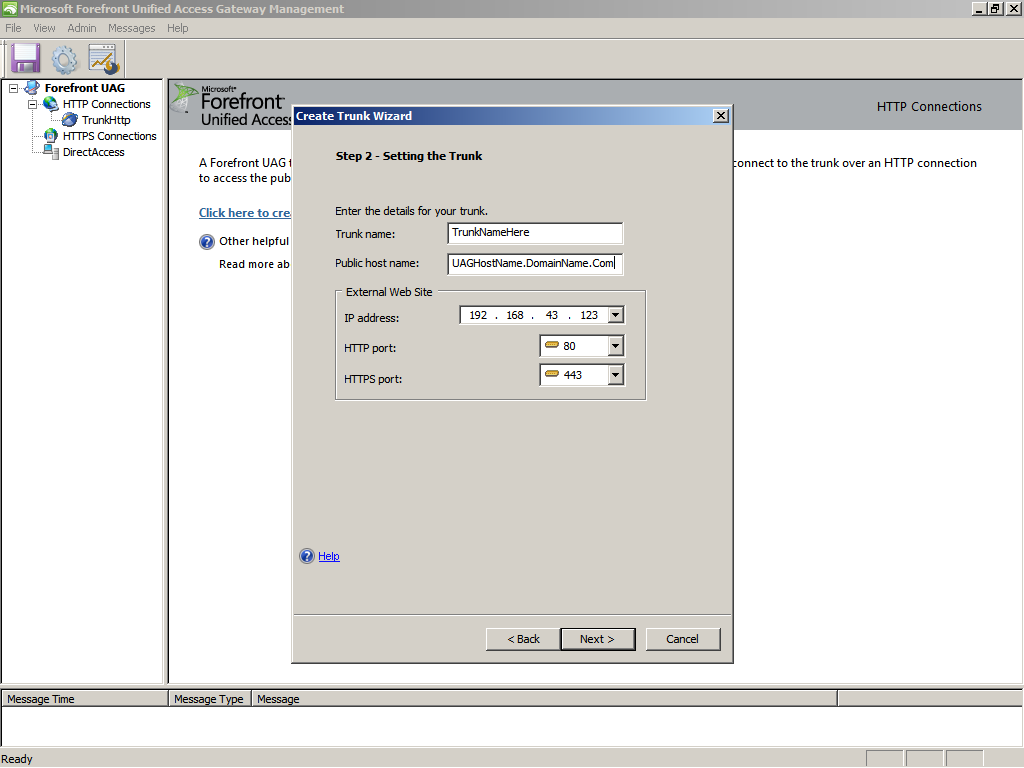Minimize the main application window
Viewport: 1024px width, 768px height.
(980, 8)
